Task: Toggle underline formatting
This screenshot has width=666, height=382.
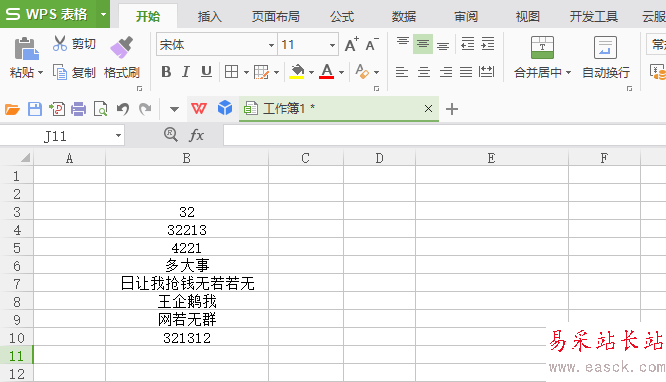Action: [206, 72]
